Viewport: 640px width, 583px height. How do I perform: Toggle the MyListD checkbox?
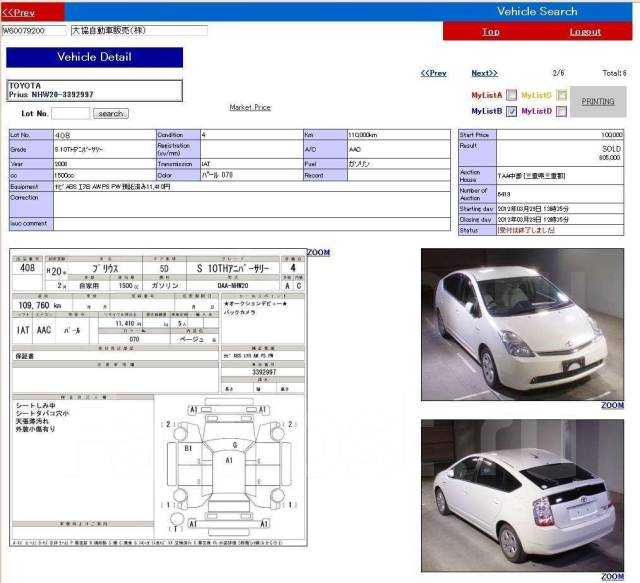point(562,111)
